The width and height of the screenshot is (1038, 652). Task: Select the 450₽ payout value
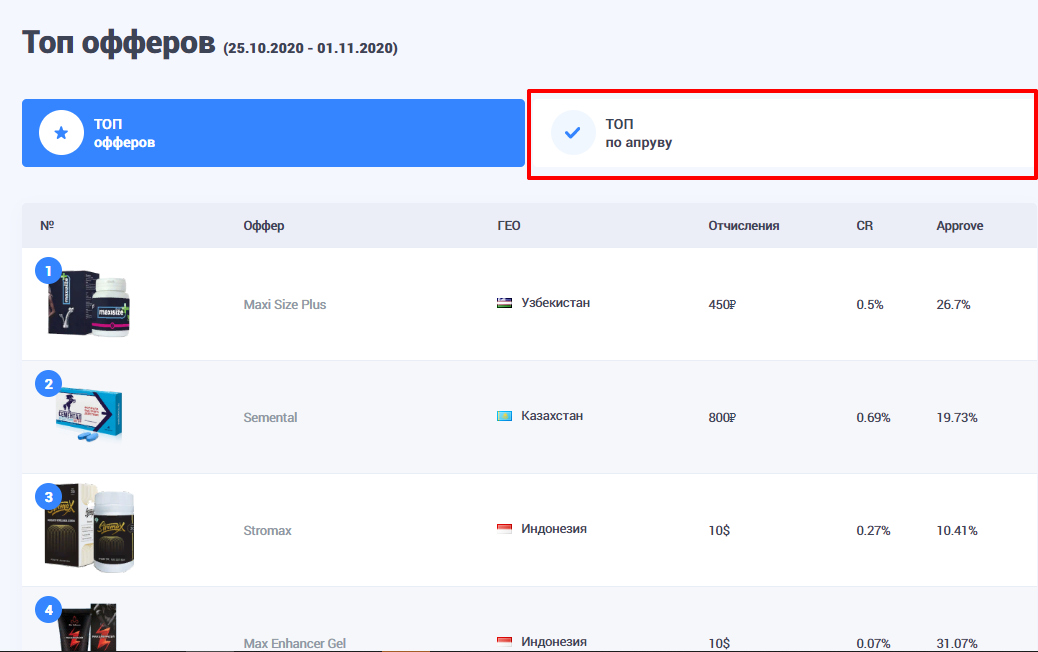point(722,304)
